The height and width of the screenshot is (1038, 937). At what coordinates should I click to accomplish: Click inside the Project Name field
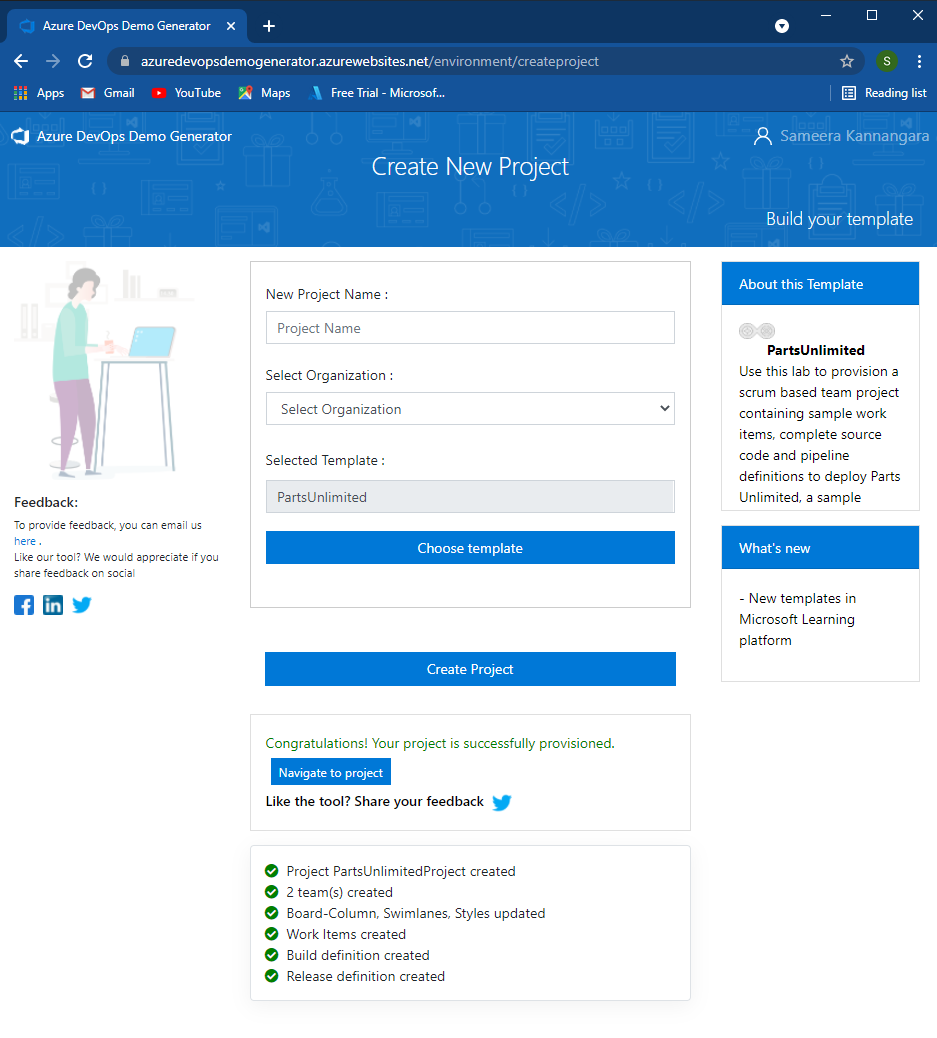point(469,327)
